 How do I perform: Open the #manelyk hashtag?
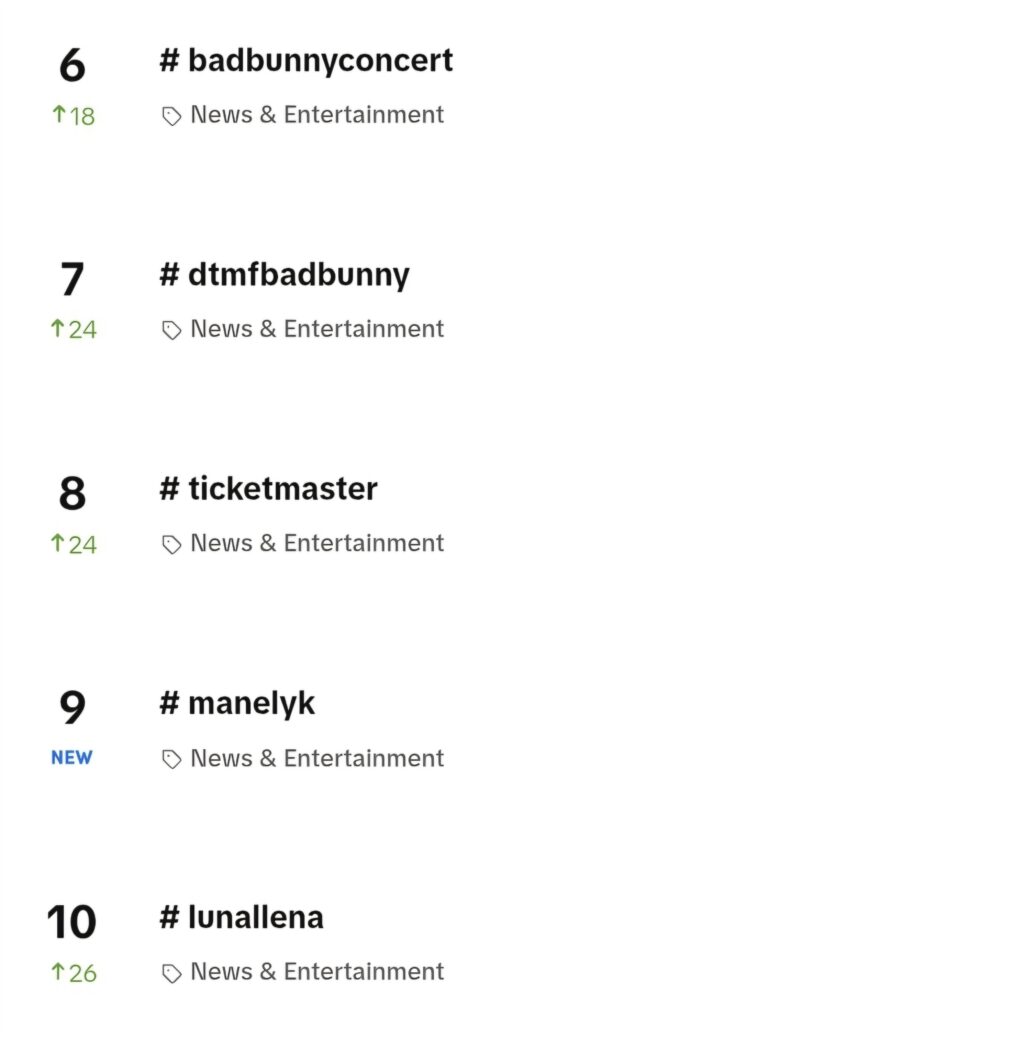(x=237, y=704)
